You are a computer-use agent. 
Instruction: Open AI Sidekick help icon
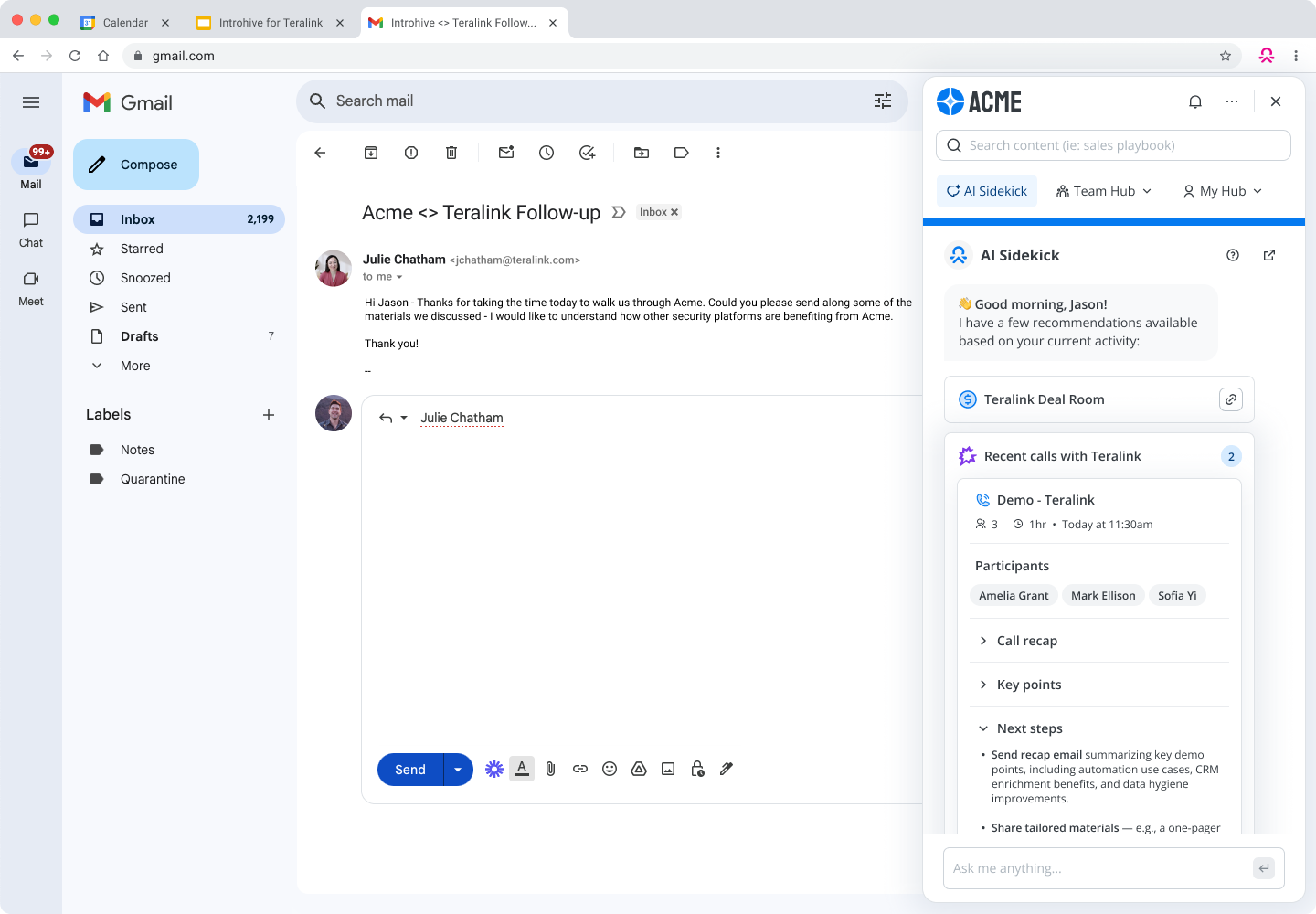tap(1233, 255)
